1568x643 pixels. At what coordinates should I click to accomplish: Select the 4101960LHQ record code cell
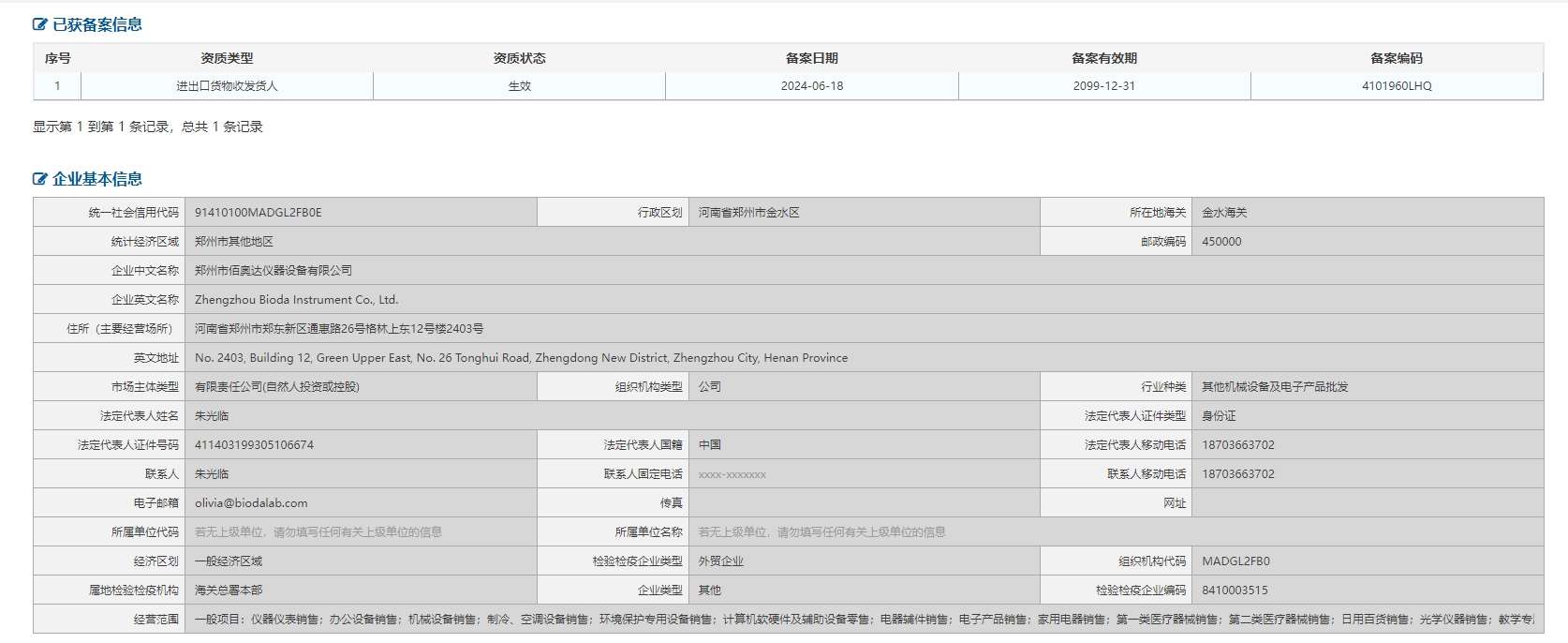coord(1397,86)
